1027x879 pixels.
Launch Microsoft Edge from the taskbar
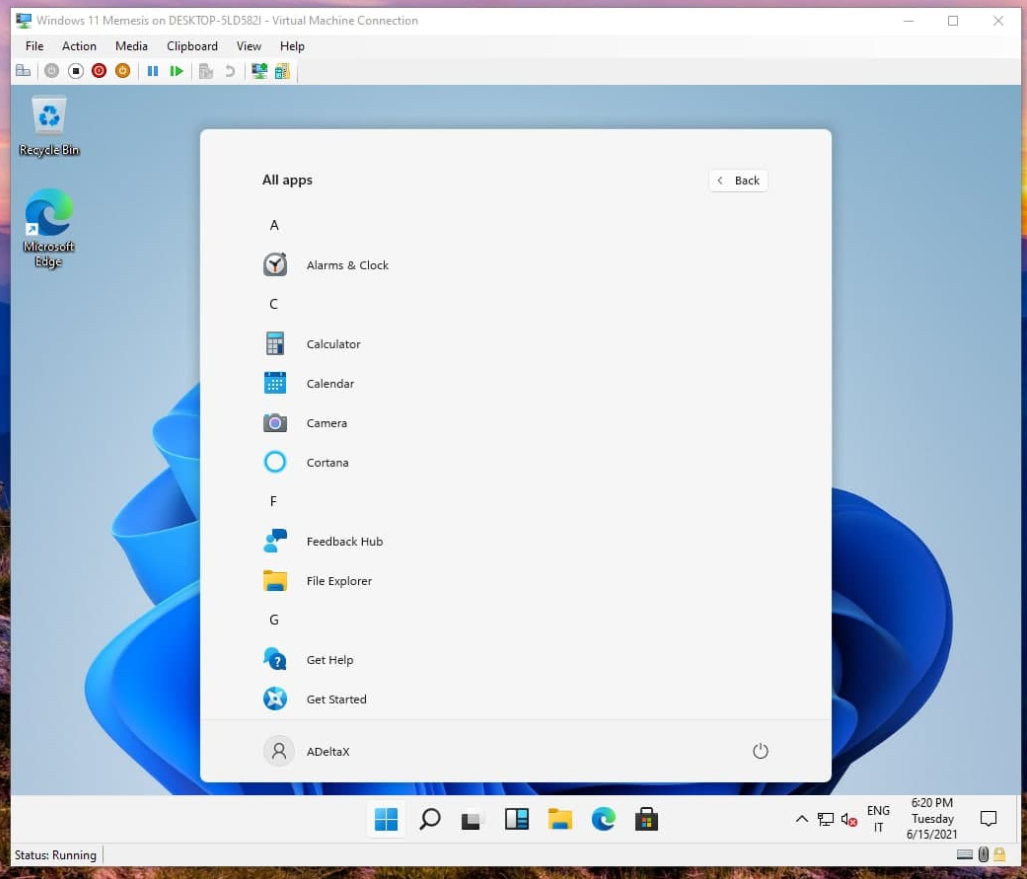[x=603, y=819]
